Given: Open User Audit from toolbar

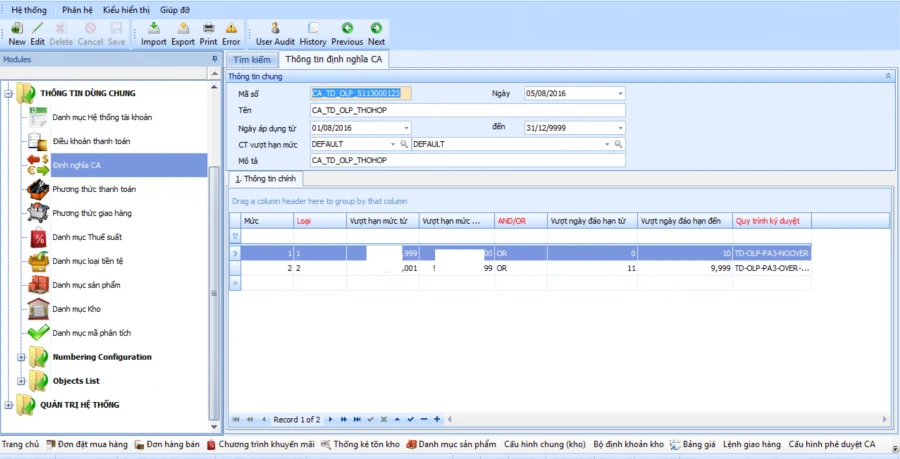Looking at the screenshot, I should coord(275,34).
